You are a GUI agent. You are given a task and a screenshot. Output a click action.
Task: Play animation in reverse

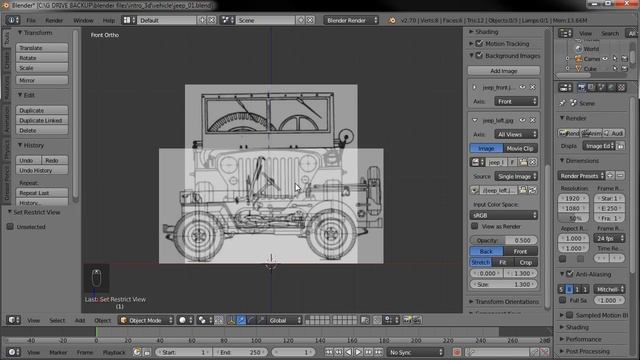(x=349, y=352)
